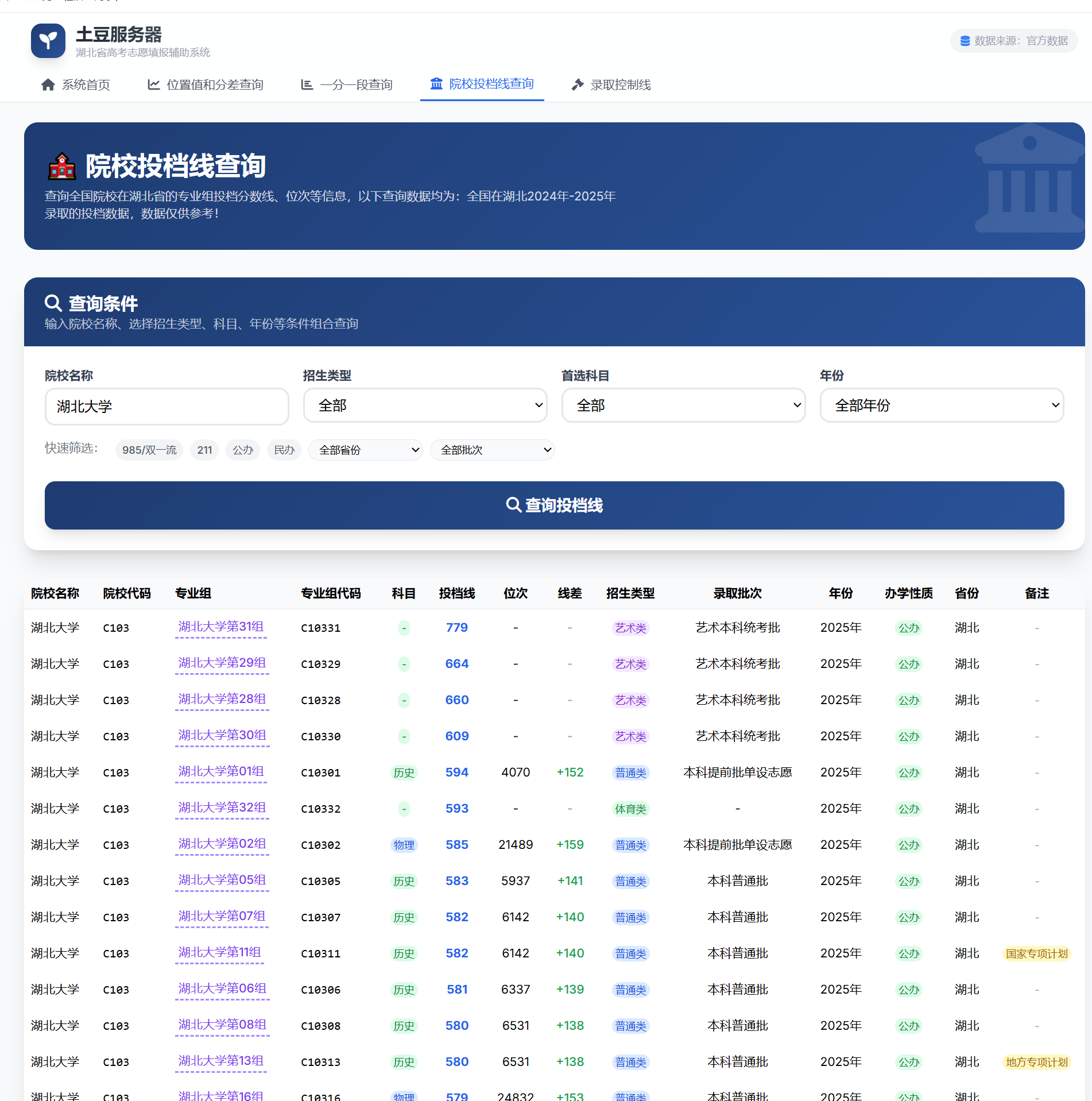Click the score value 593
The width and height of the screenshot is (1092, 1101).
tap(457, 809)
